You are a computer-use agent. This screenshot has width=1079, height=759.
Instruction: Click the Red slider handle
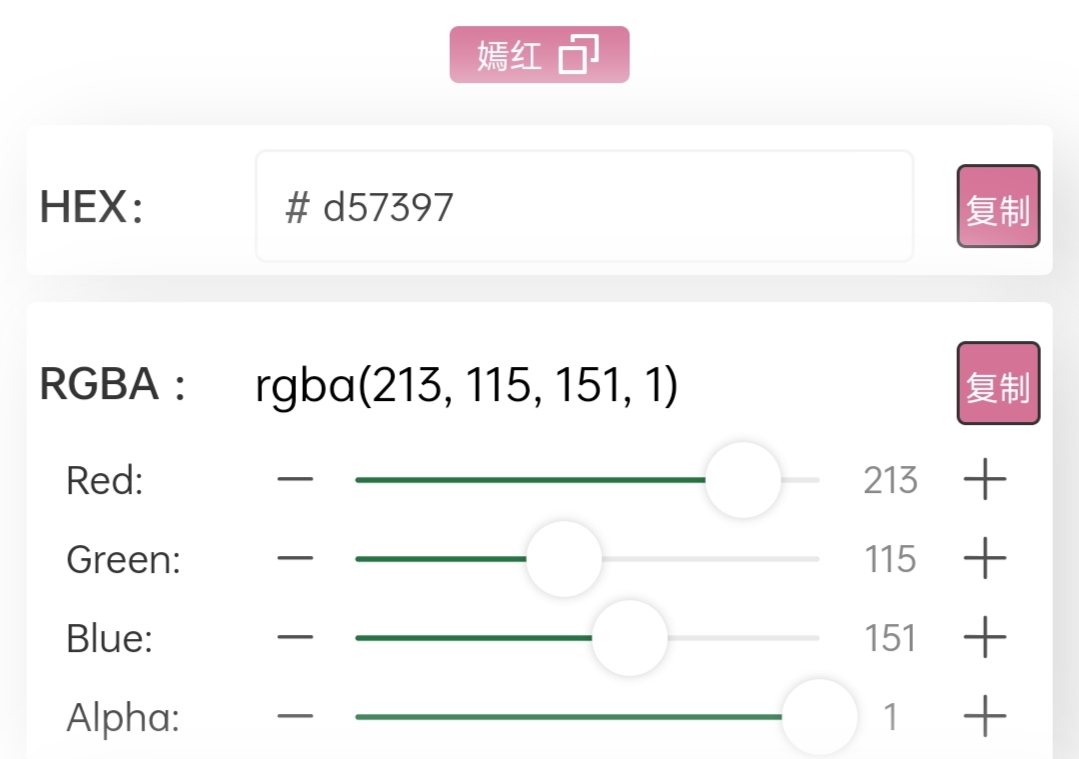[x=743, y=480]
